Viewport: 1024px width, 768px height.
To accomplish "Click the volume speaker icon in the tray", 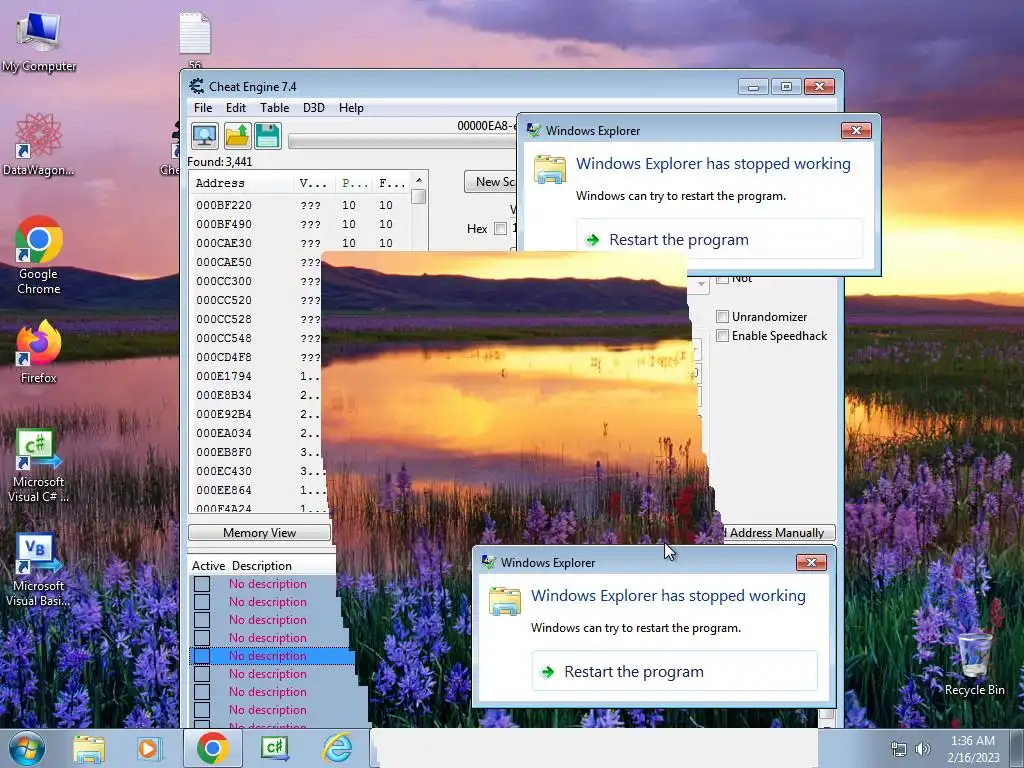I will click(923, 749).
